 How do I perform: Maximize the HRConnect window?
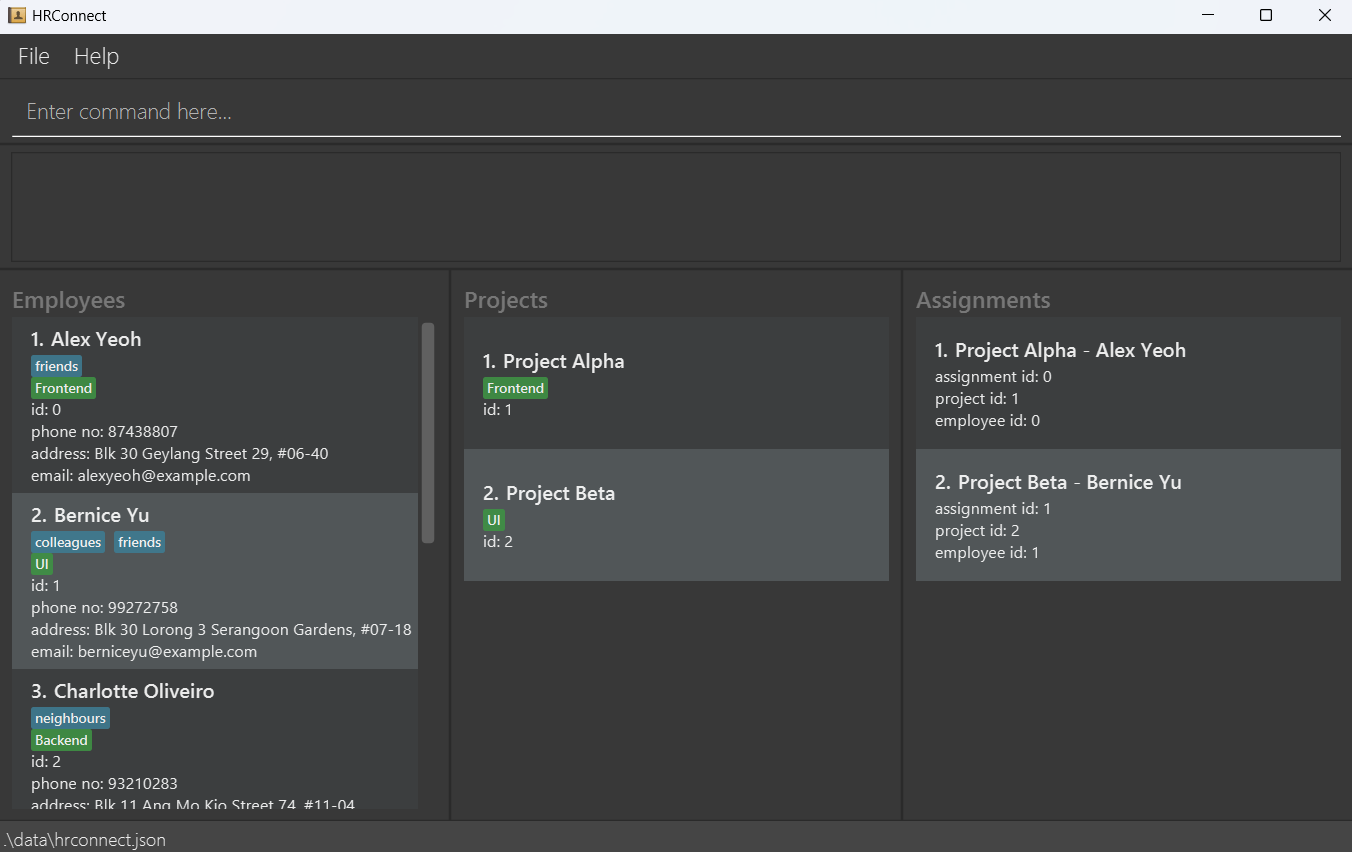pyautogui.click(x=1266, y=16)
